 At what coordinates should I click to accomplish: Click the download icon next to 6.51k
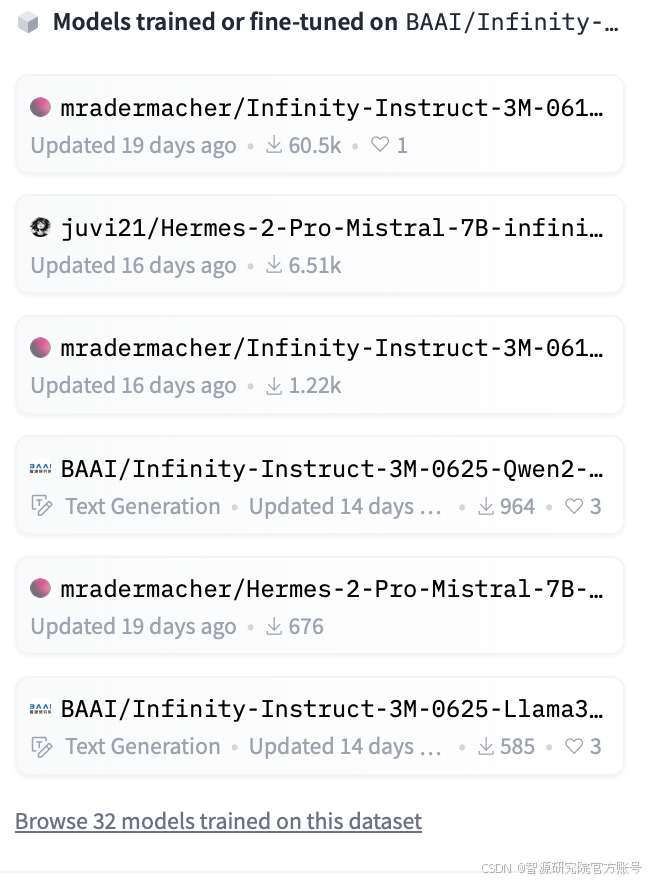tap(274, 266)
